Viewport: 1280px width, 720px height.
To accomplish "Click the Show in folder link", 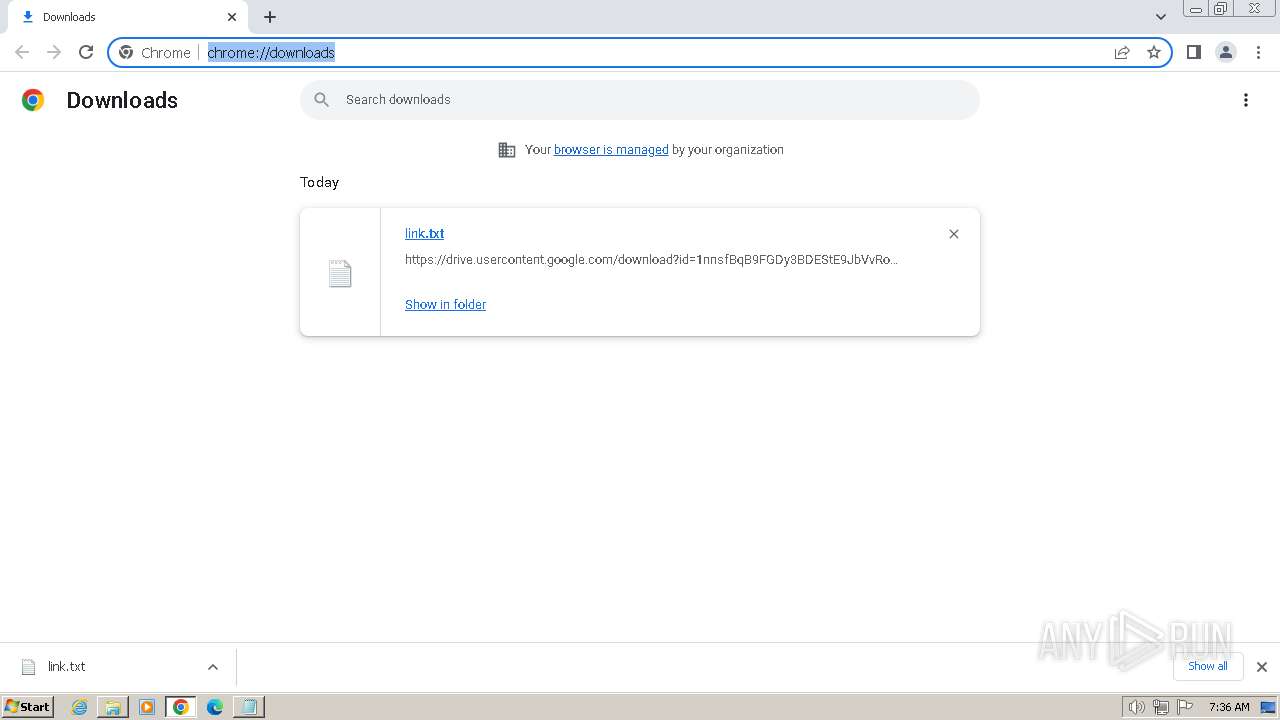I will [445, 304].
